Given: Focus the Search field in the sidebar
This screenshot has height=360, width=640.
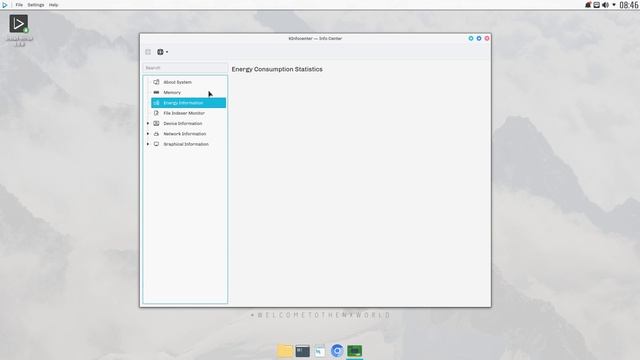Looking at the screenshot, I should (185, 68).
